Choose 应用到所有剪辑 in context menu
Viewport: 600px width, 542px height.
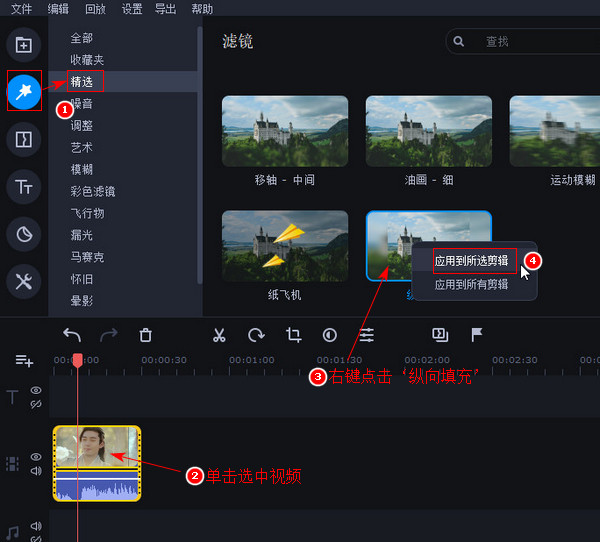click(x=474, y=284)
